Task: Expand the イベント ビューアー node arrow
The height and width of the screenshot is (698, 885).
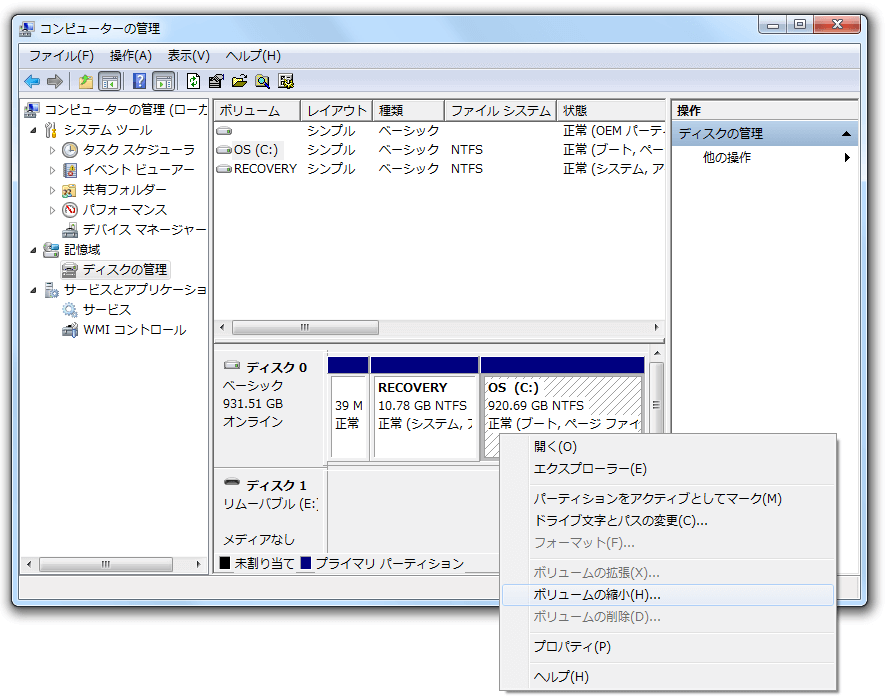Action: click(52, 170)
